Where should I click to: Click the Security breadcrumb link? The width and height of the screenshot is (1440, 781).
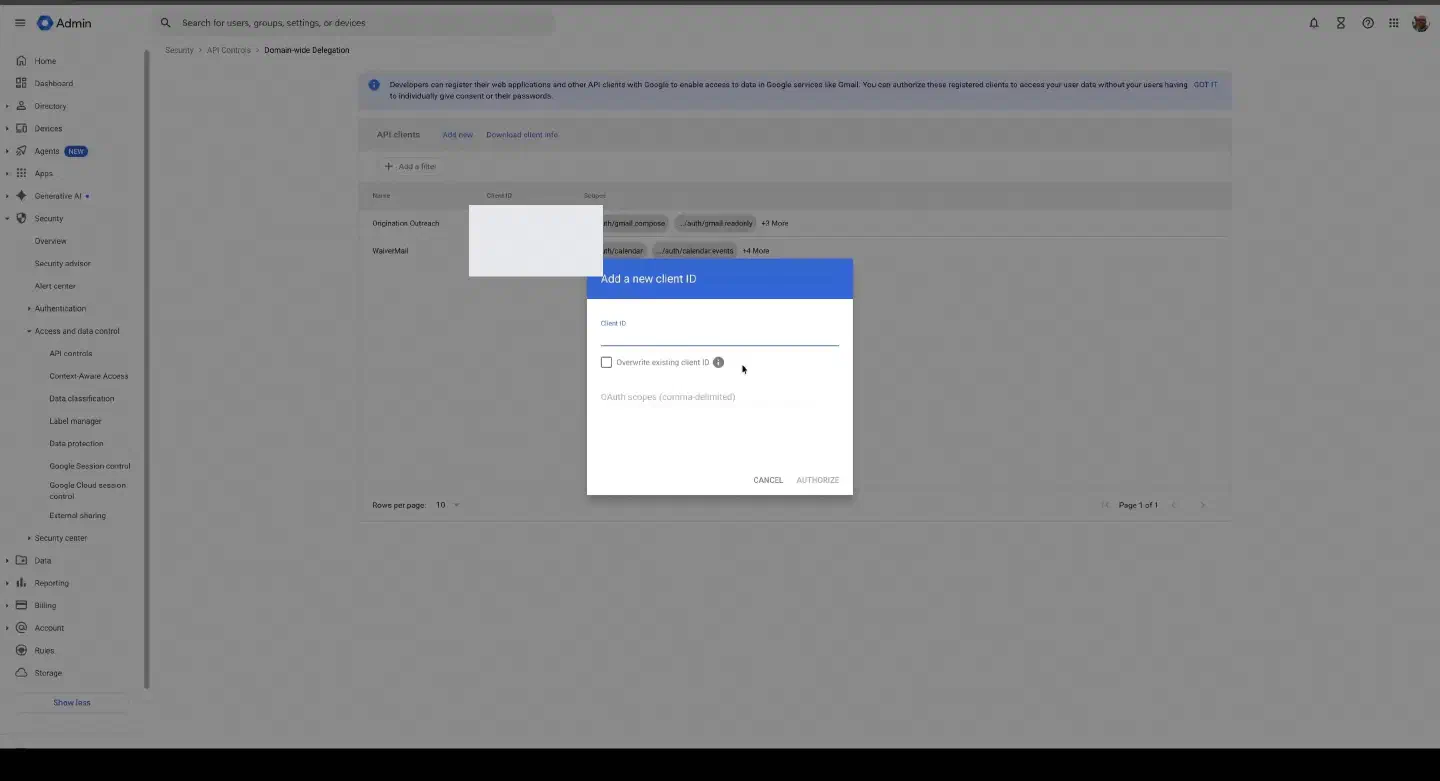point(179,50)
